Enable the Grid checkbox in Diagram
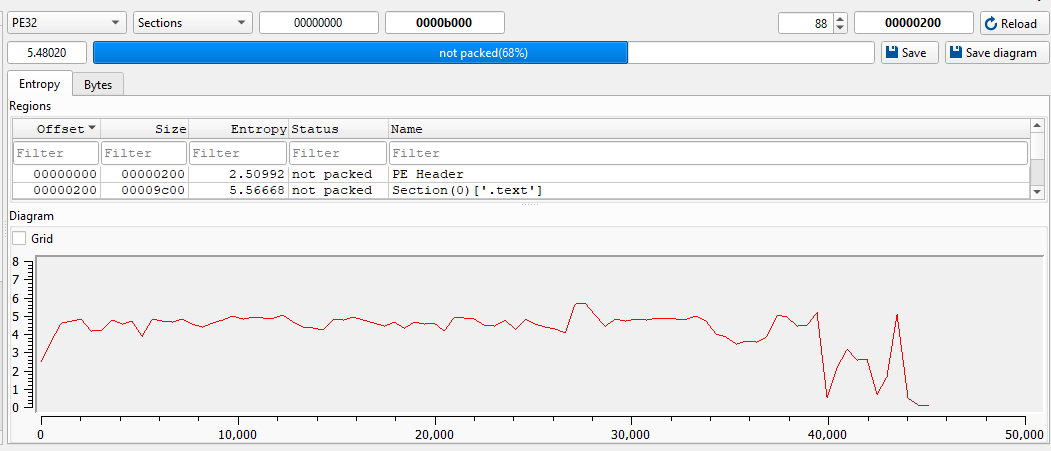1051x451 pixels. tap(19, 239)
